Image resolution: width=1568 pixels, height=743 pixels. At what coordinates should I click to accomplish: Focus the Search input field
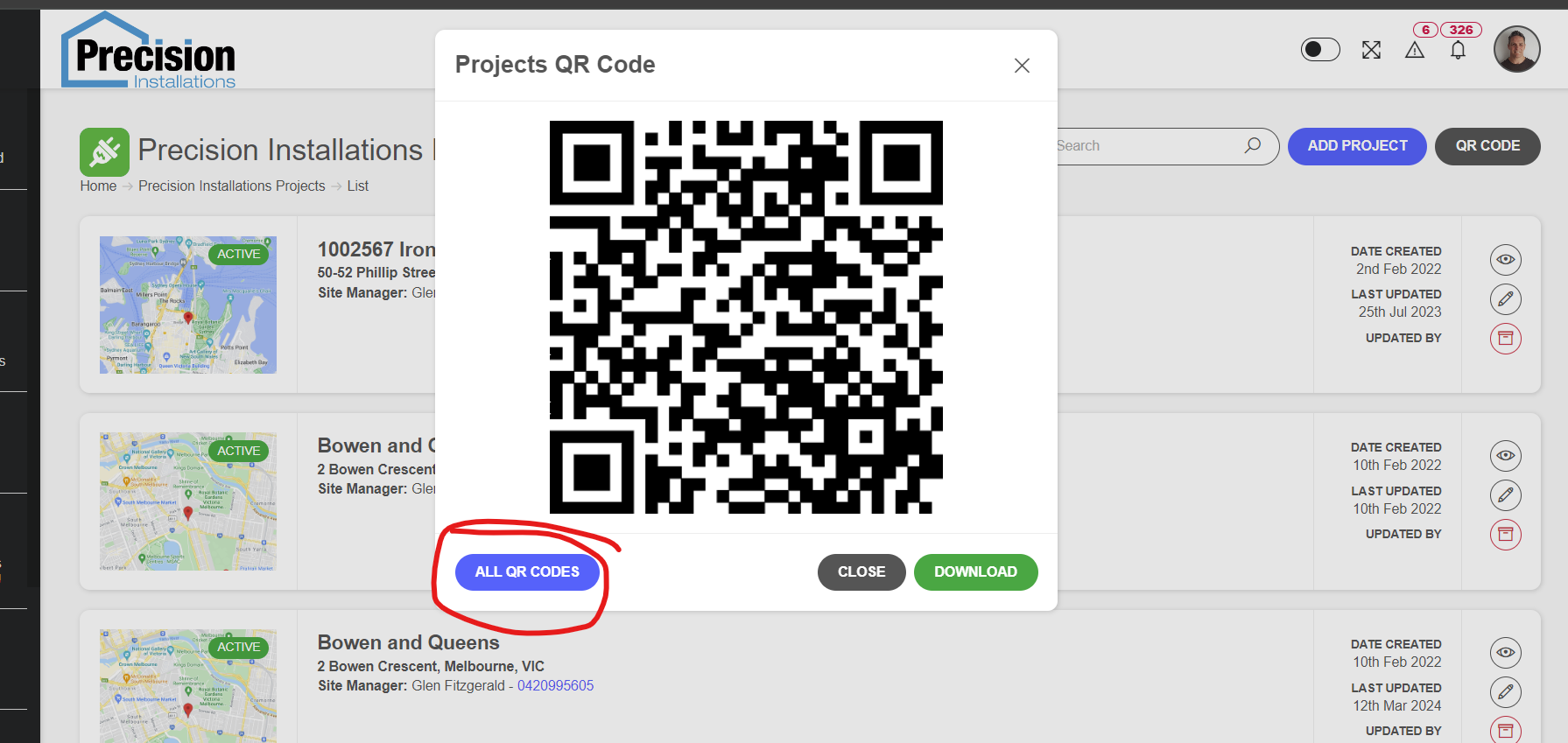click(x=1147, y=146)
